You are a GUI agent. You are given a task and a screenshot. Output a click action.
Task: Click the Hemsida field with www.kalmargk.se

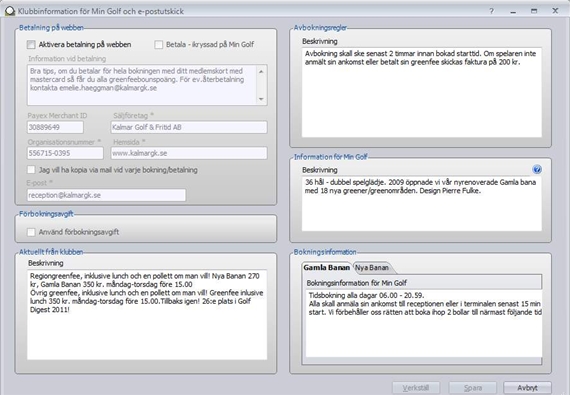189,153
